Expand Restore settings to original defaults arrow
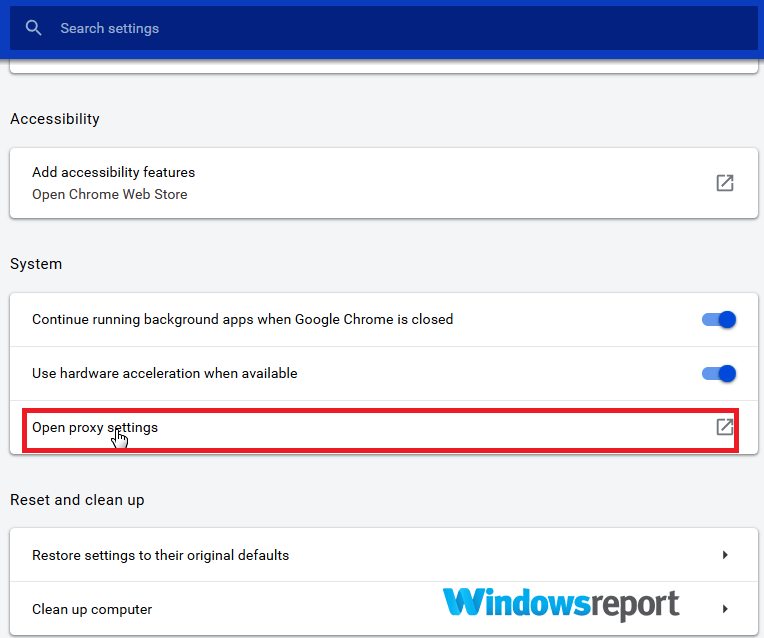The width and height of the screenshot is (764, 638). coord(725,555)
